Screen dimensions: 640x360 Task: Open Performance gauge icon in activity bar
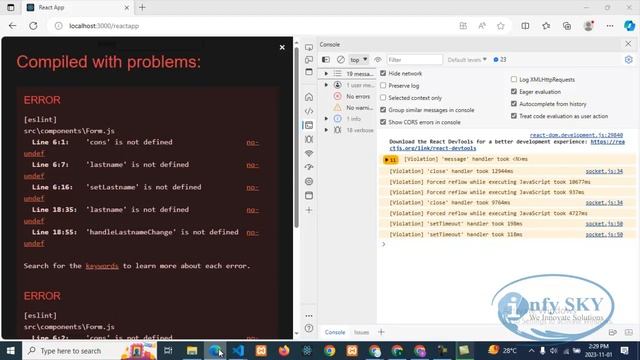[309, 167]
